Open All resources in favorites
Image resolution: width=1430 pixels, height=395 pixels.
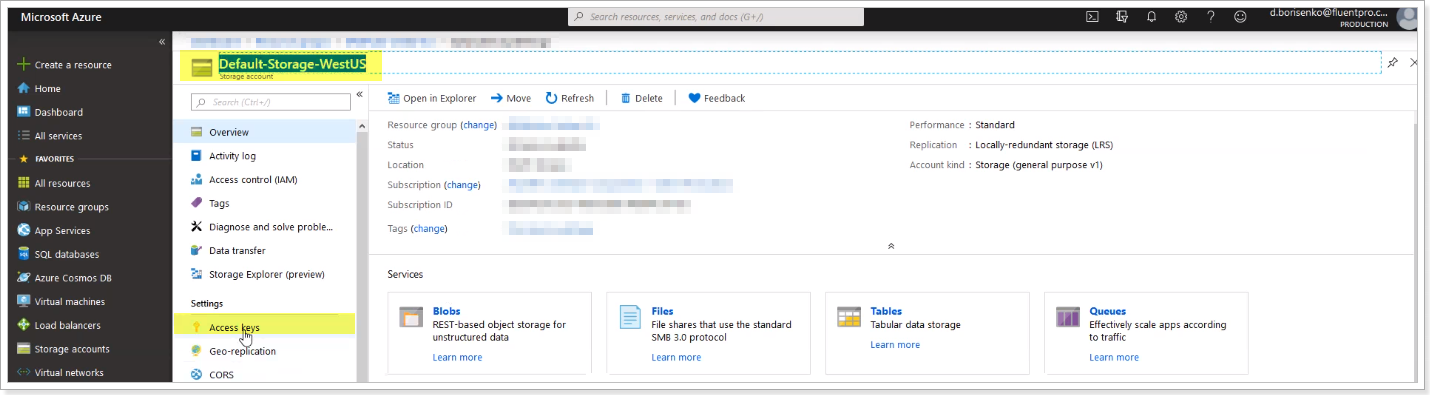coord(53,184)
